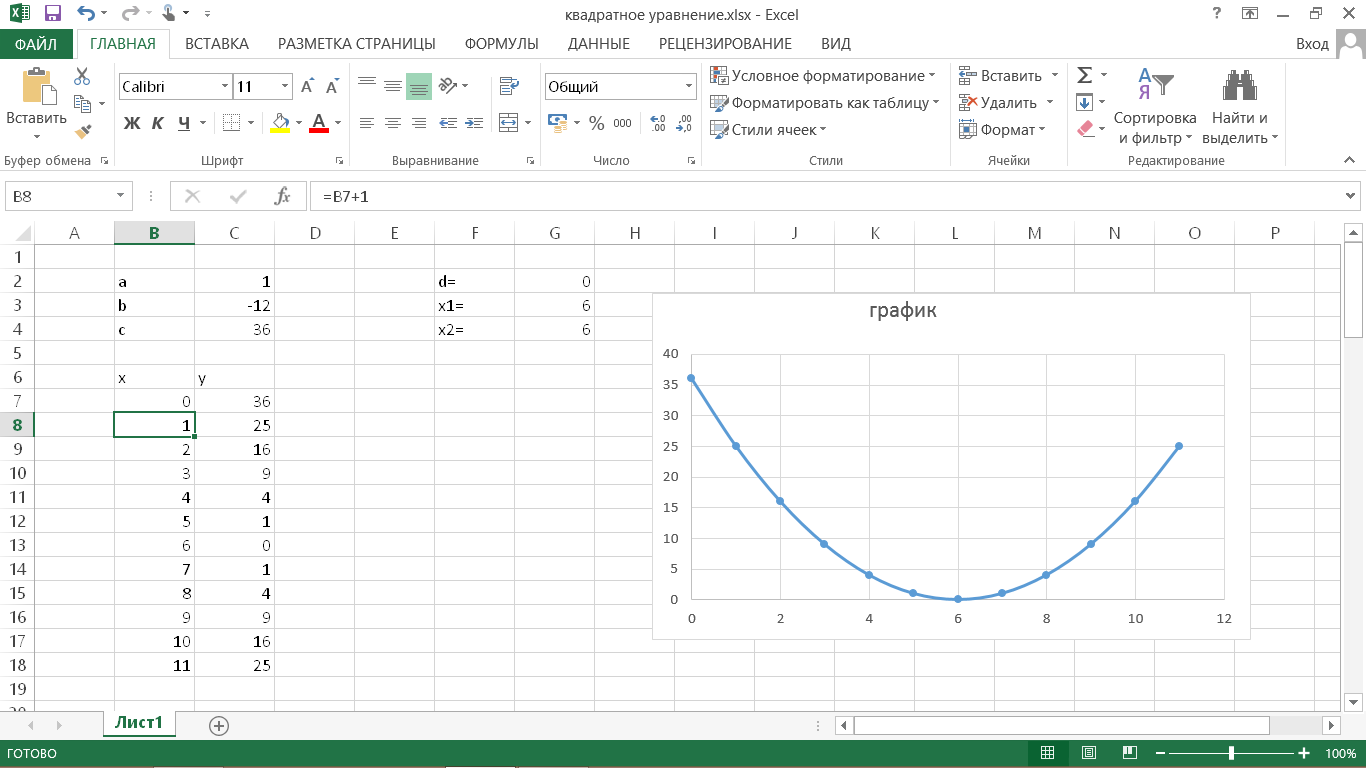Switch to Page Break Preview in status bar

point(1129,753)
